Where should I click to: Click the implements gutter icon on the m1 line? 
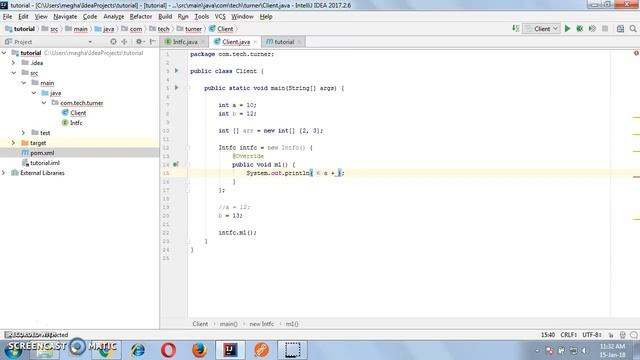[176, 164]
